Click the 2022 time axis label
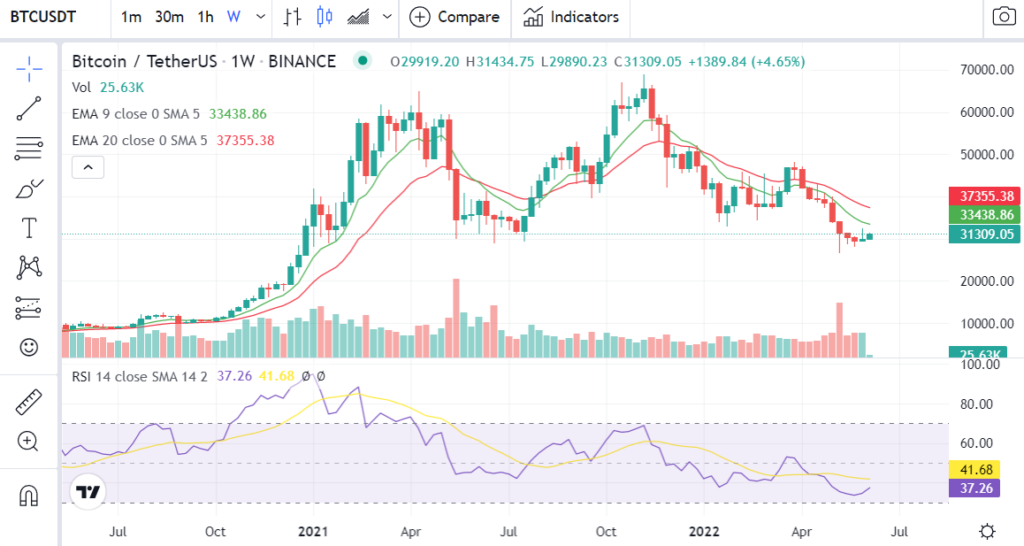This screenshot has width=1024, height=546. 705,532
